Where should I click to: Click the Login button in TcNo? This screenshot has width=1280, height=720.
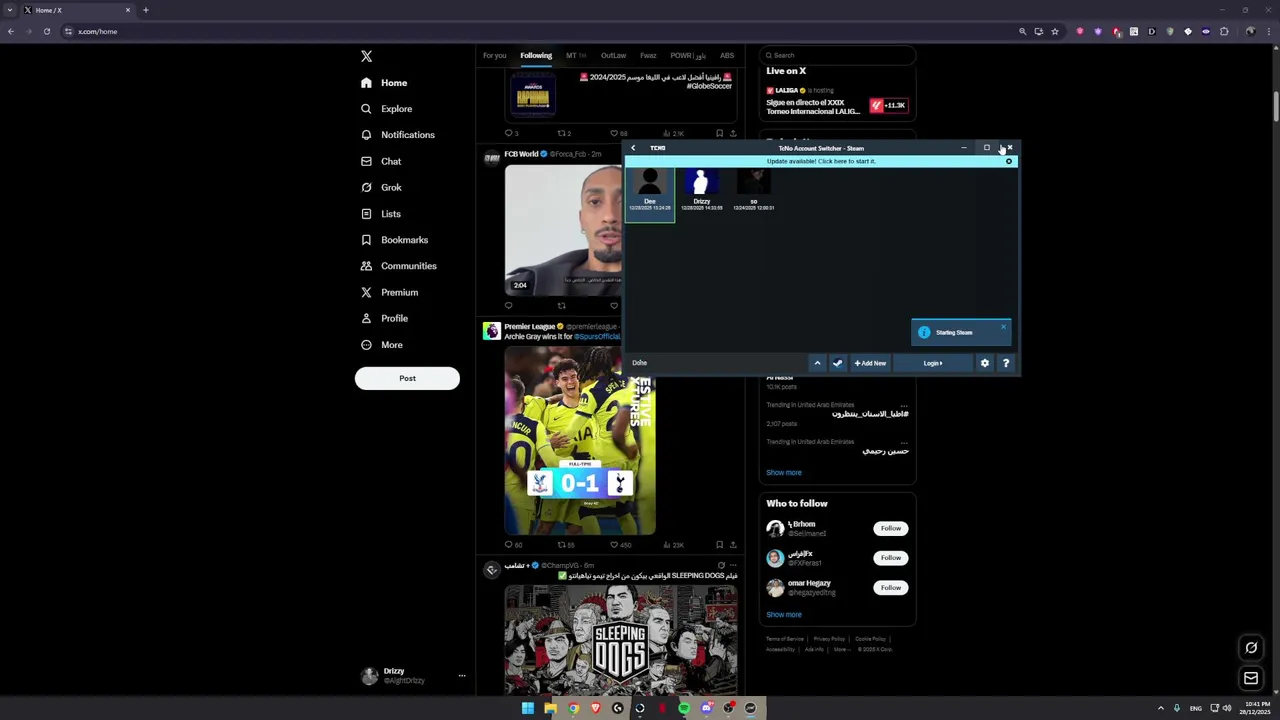pyautogui.click(x=933, y=363)
